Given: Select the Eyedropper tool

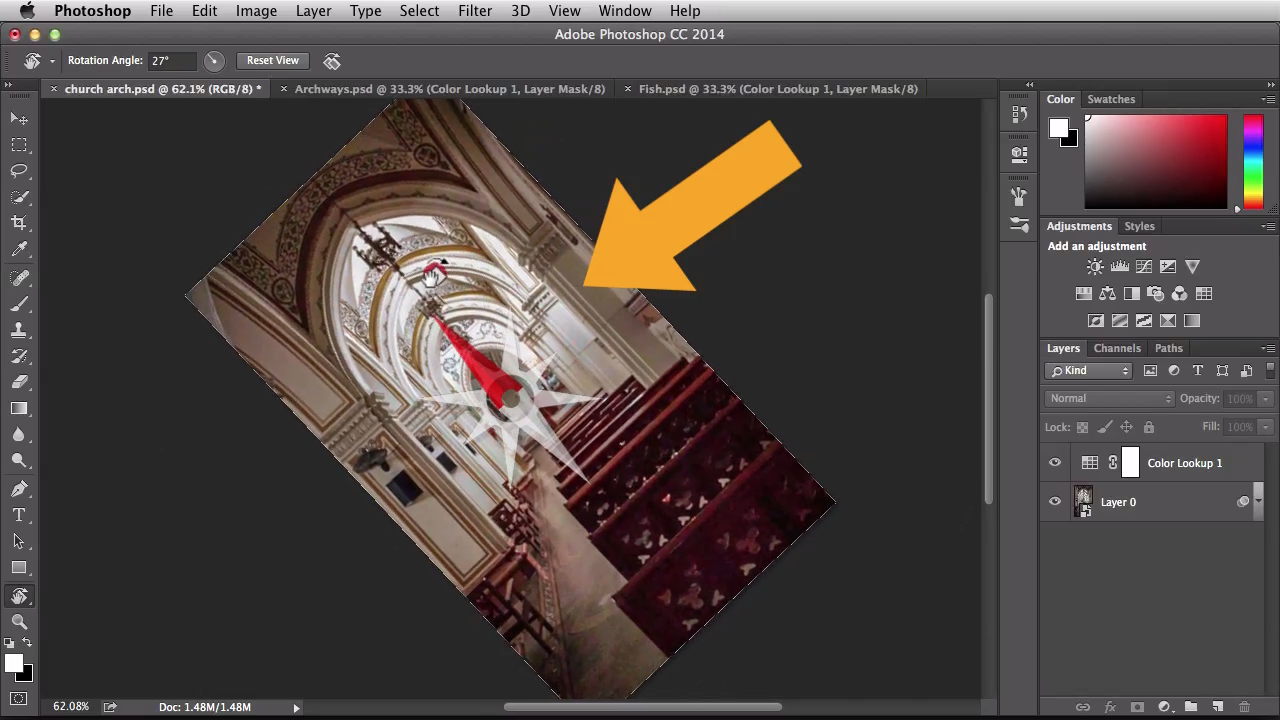Looking at the screenshot, I should pyautogui.click(x=19, y=249).
